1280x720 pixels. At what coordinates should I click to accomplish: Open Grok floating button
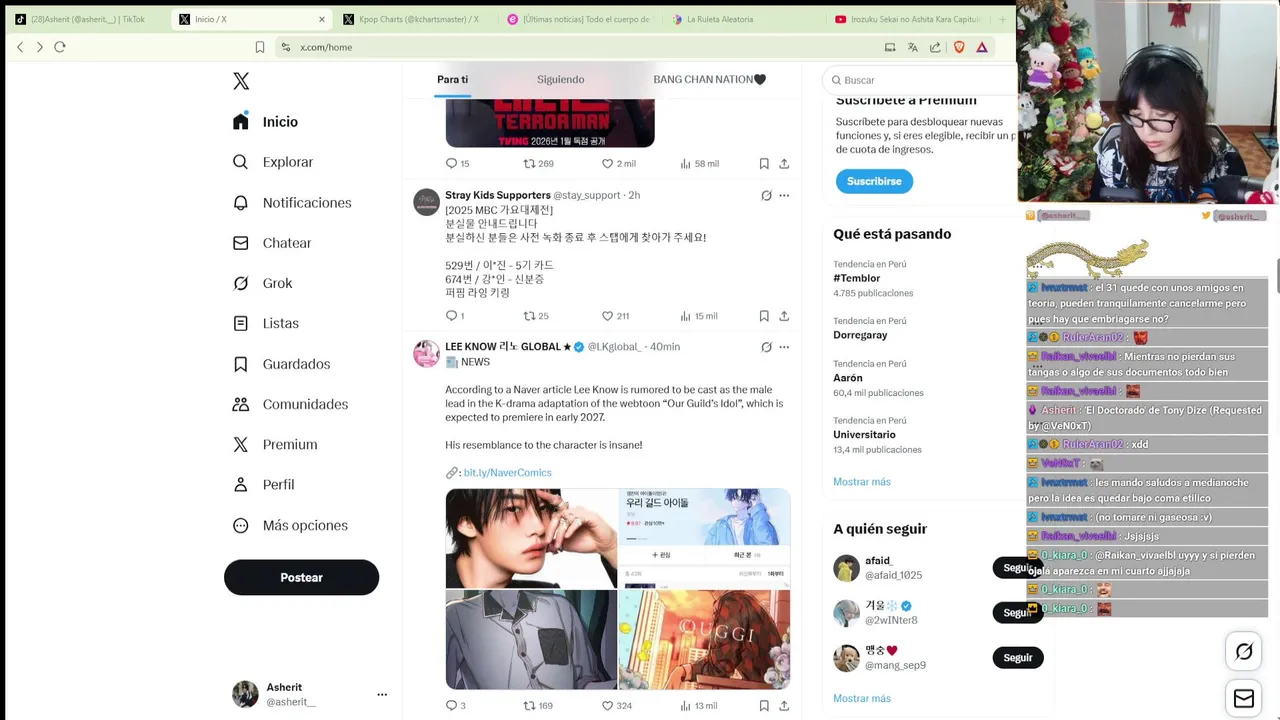coord(1244,652)
